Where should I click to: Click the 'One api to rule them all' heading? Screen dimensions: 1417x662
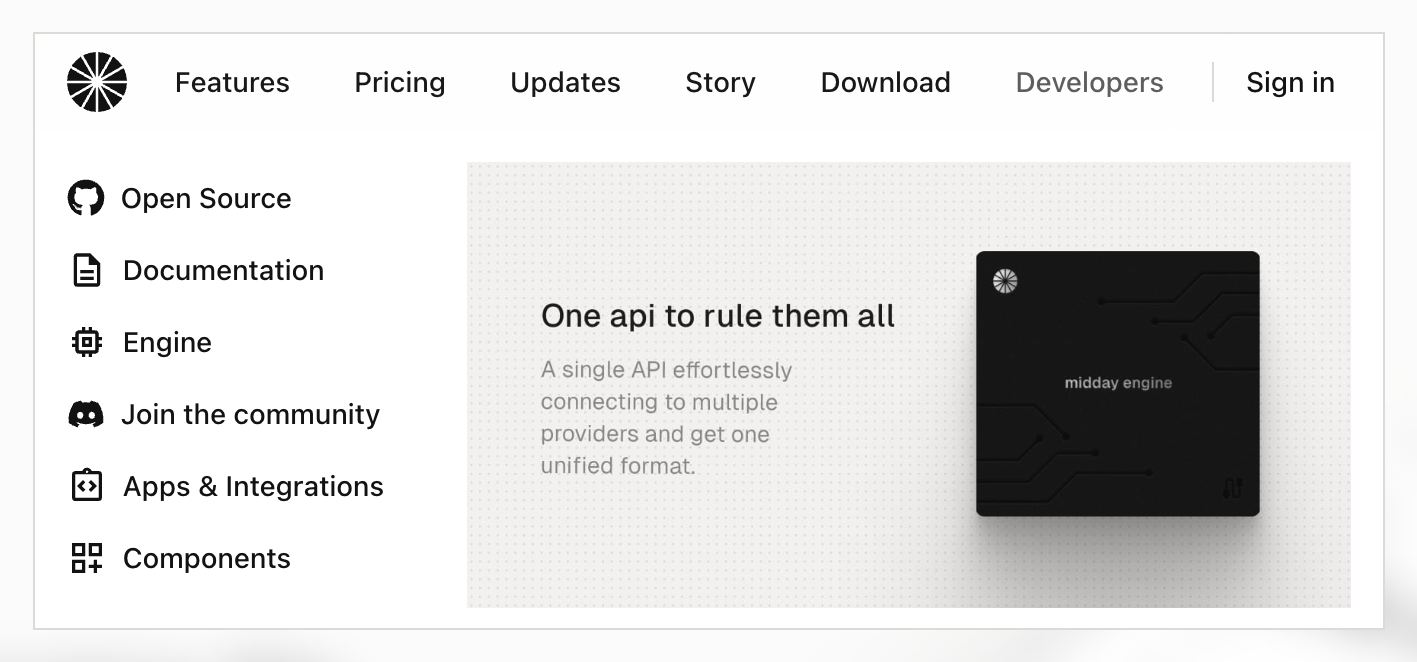click(x=718, y=316)
